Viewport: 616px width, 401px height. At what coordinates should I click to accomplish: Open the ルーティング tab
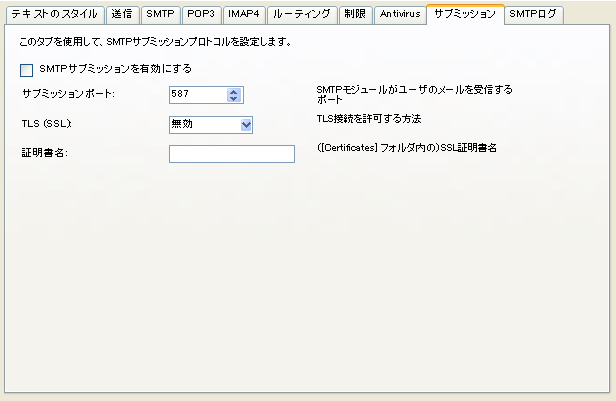(x=301, y=15)
